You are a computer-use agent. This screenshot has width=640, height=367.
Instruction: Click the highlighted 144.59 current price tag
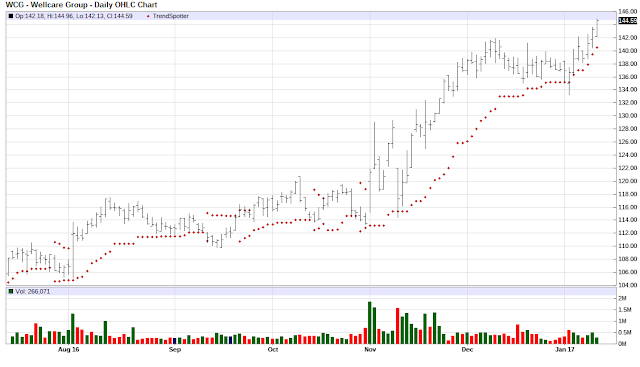tap(627, 21)
